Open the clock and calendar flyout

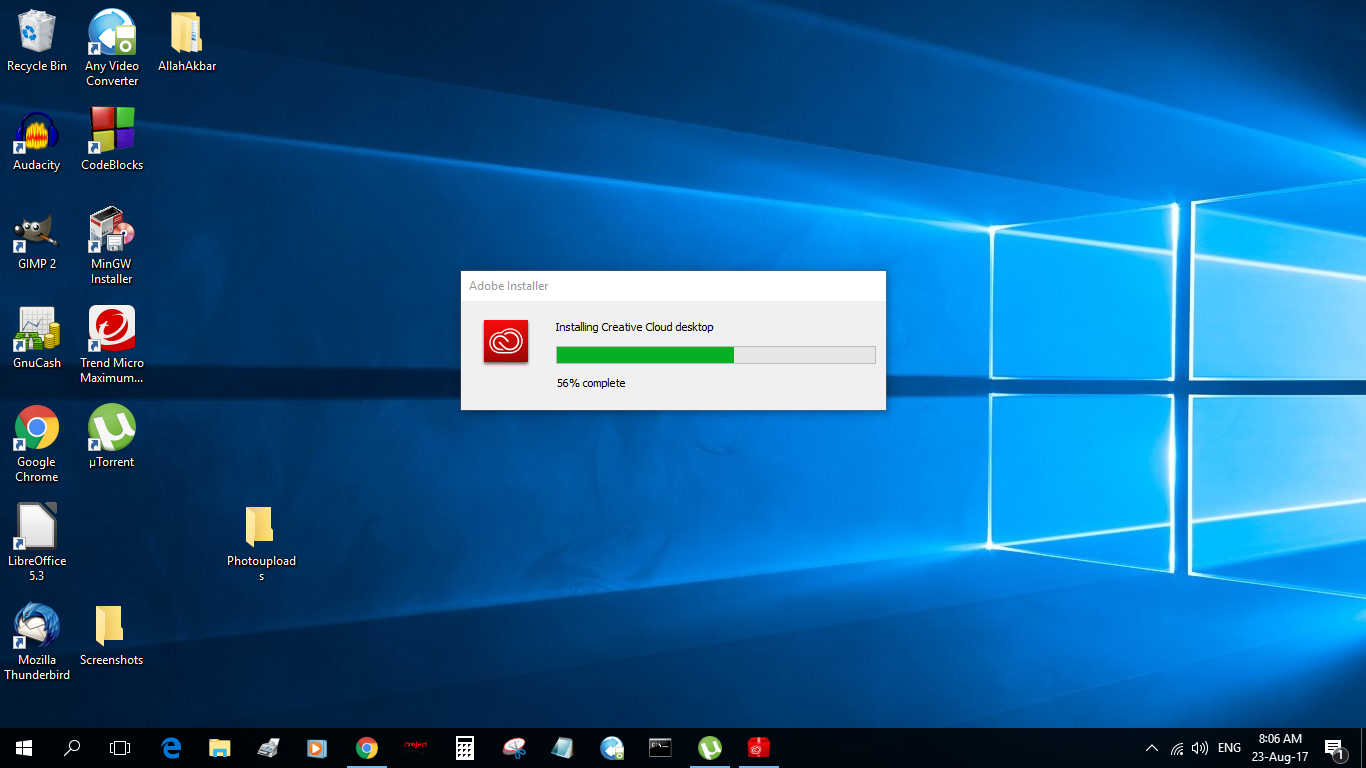point(1280,748)
